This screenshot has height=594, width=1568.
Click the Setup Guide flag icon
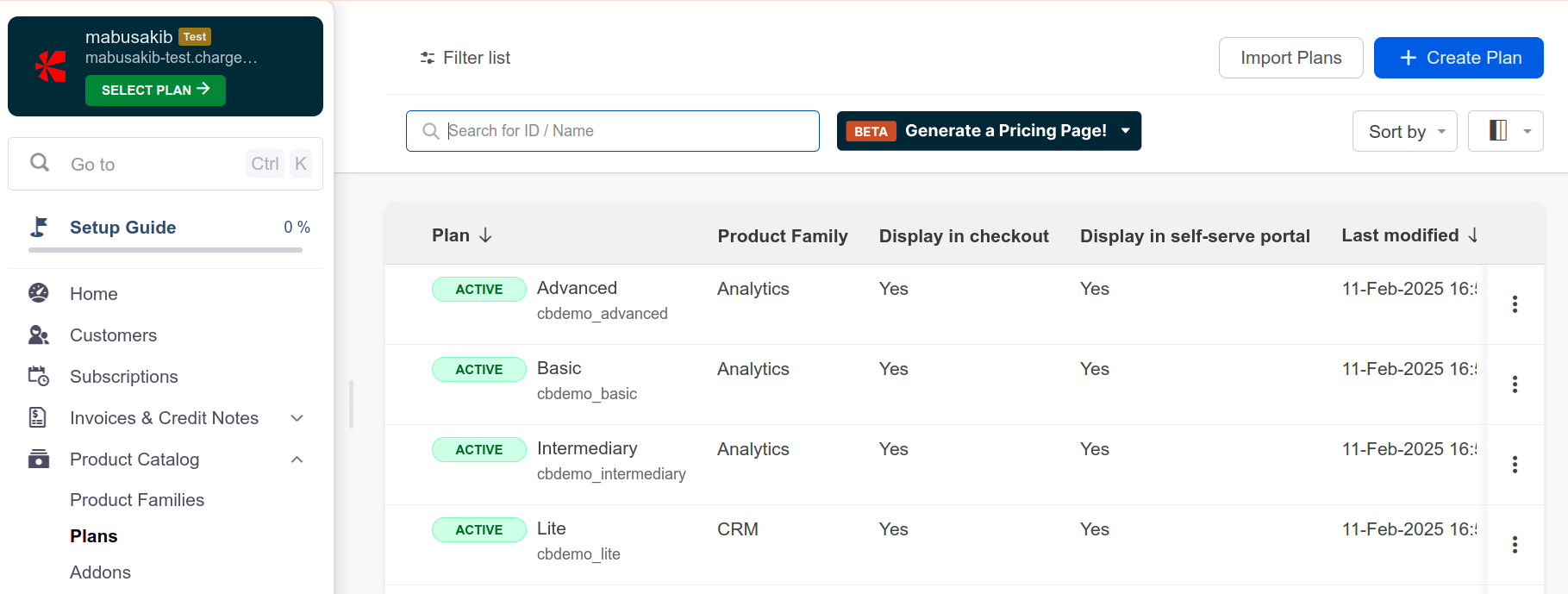point(39,227)
